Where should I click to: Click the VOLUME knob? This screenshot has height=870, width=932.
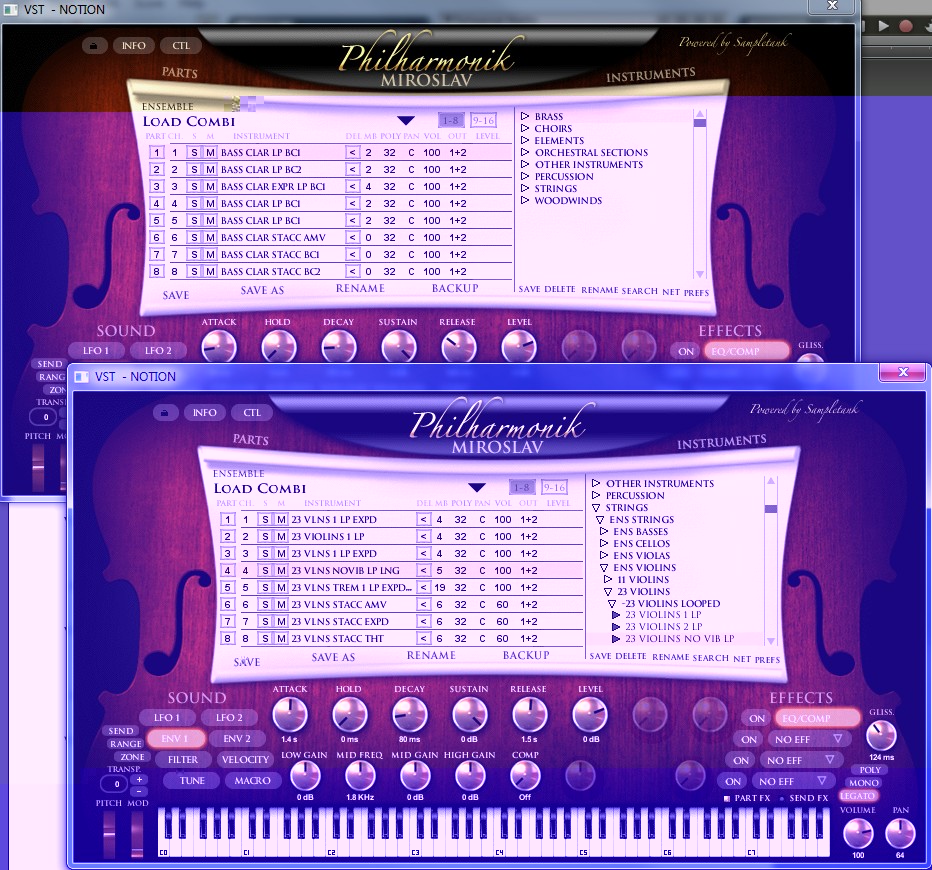point(858,833)
